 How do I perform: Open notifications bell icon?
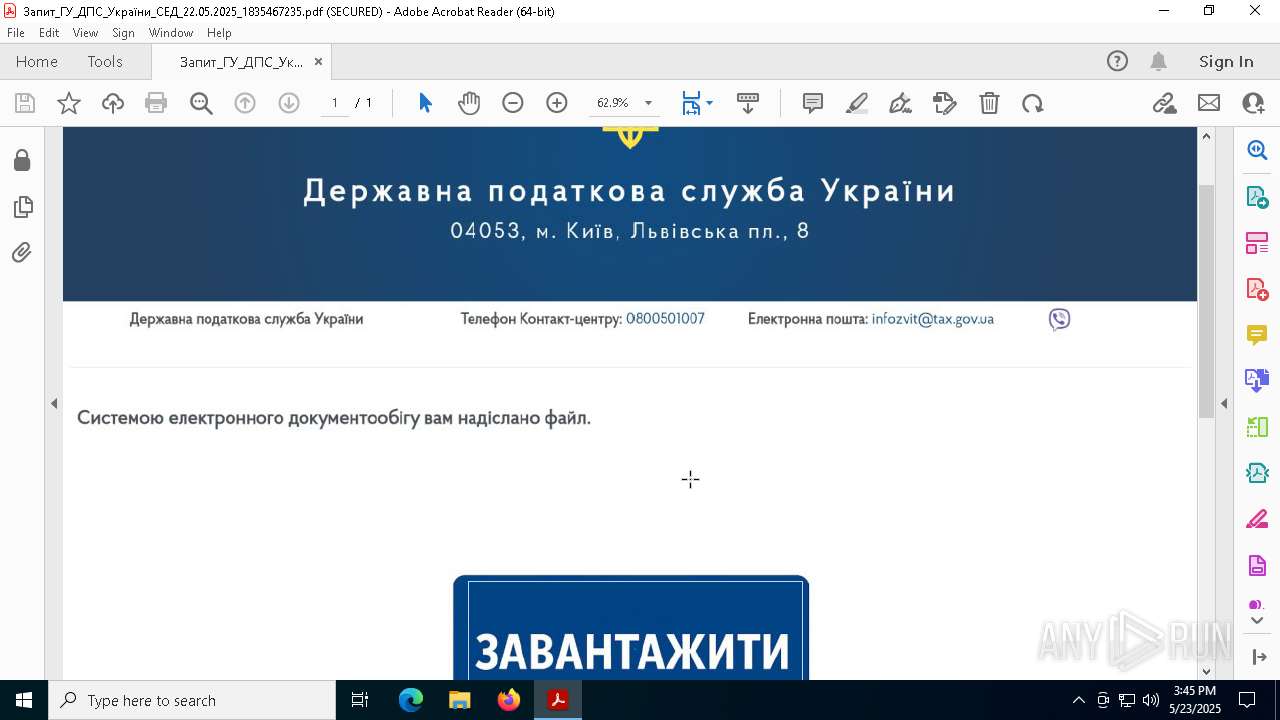coord(1158,61)
